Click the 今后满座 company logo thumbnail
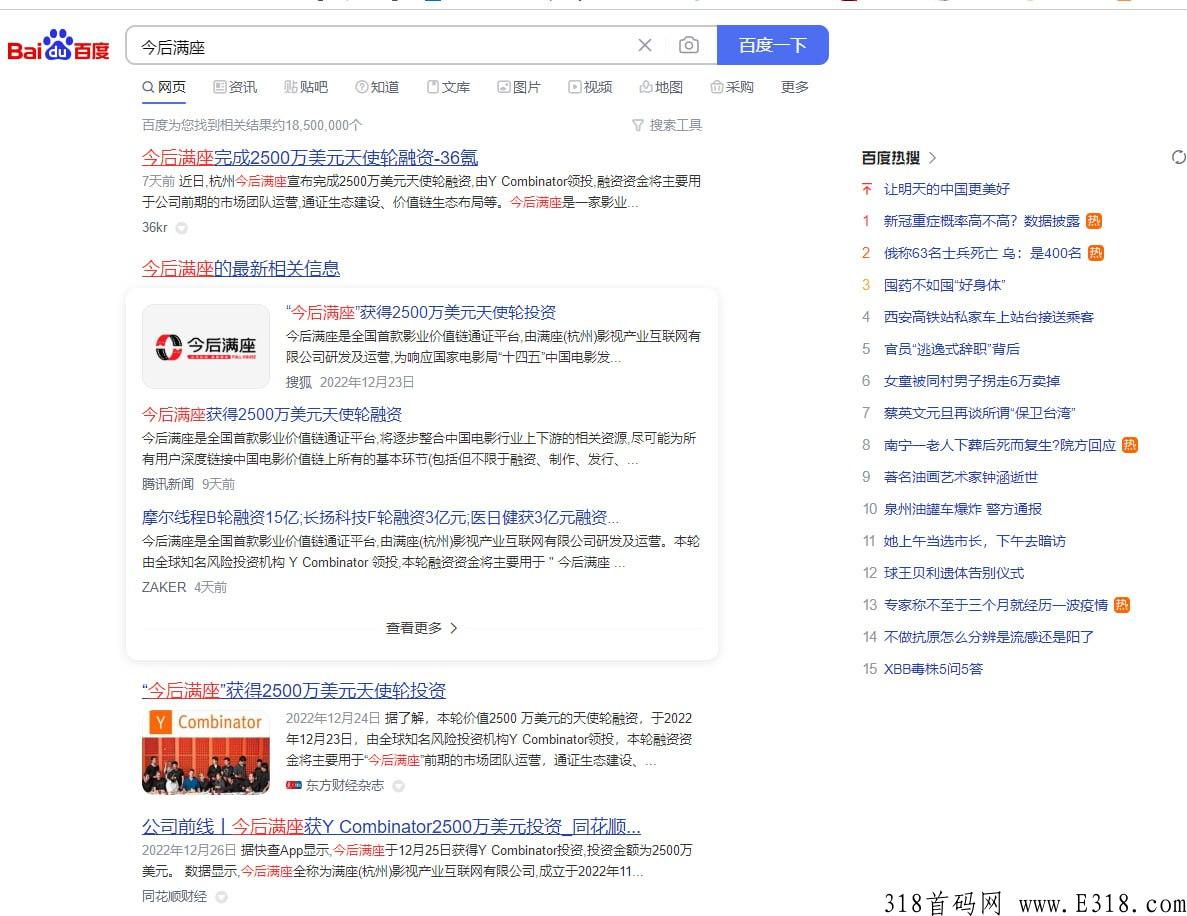Screen dimensions: 1187x916 click(x=206, y=347)
